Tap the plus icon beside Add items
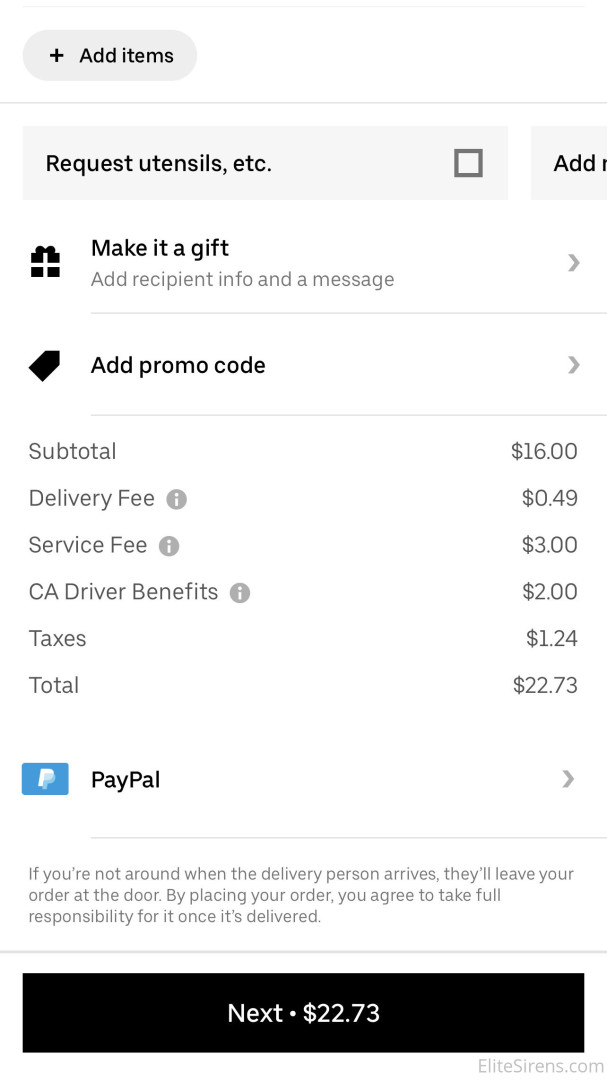The width and height of the screenshot is (607, 1080). pyautogui.click(x=57, y=56)
